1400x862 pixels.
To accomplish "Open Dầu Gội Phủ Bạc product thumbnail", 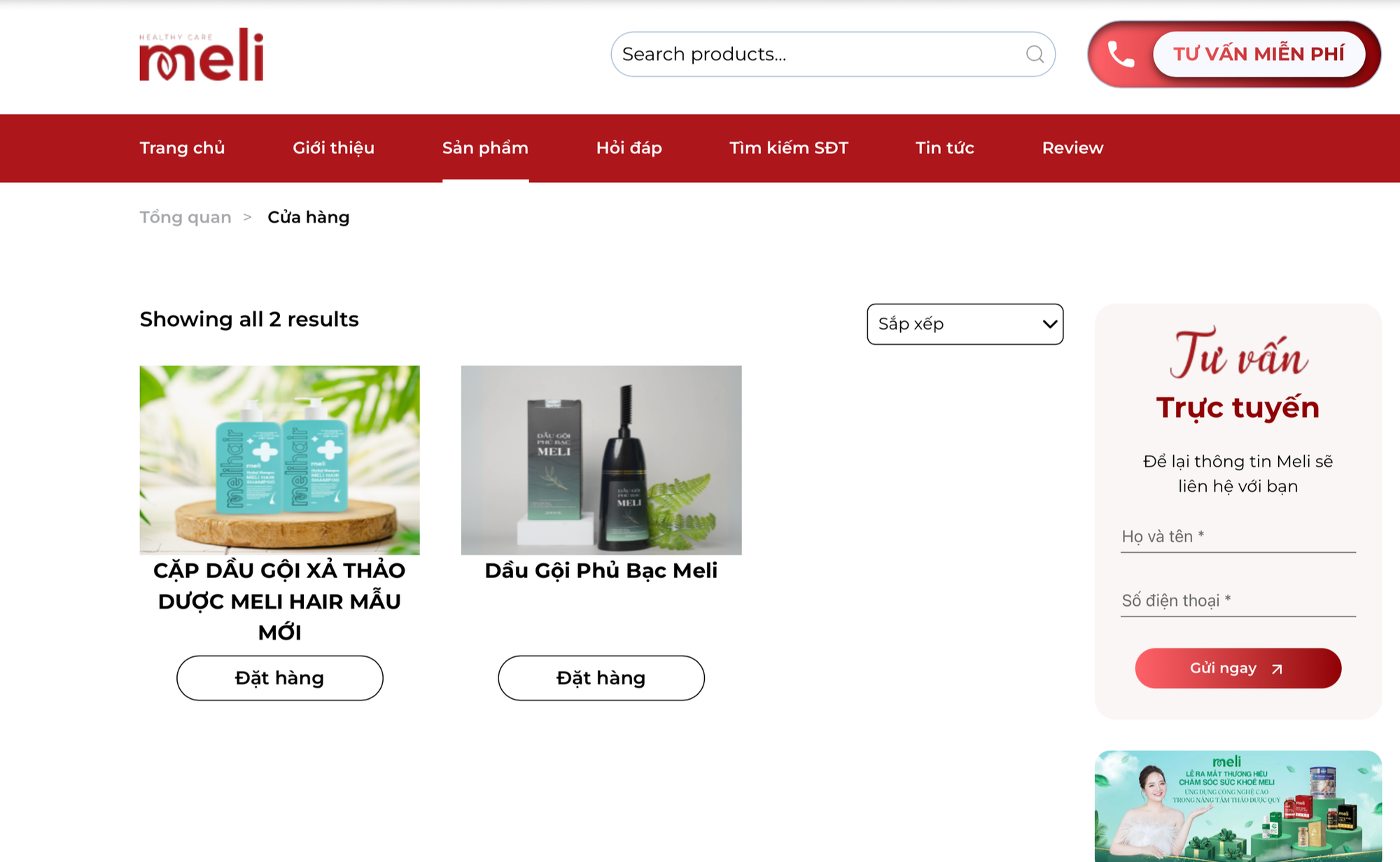I will click(x=601, y=460).
